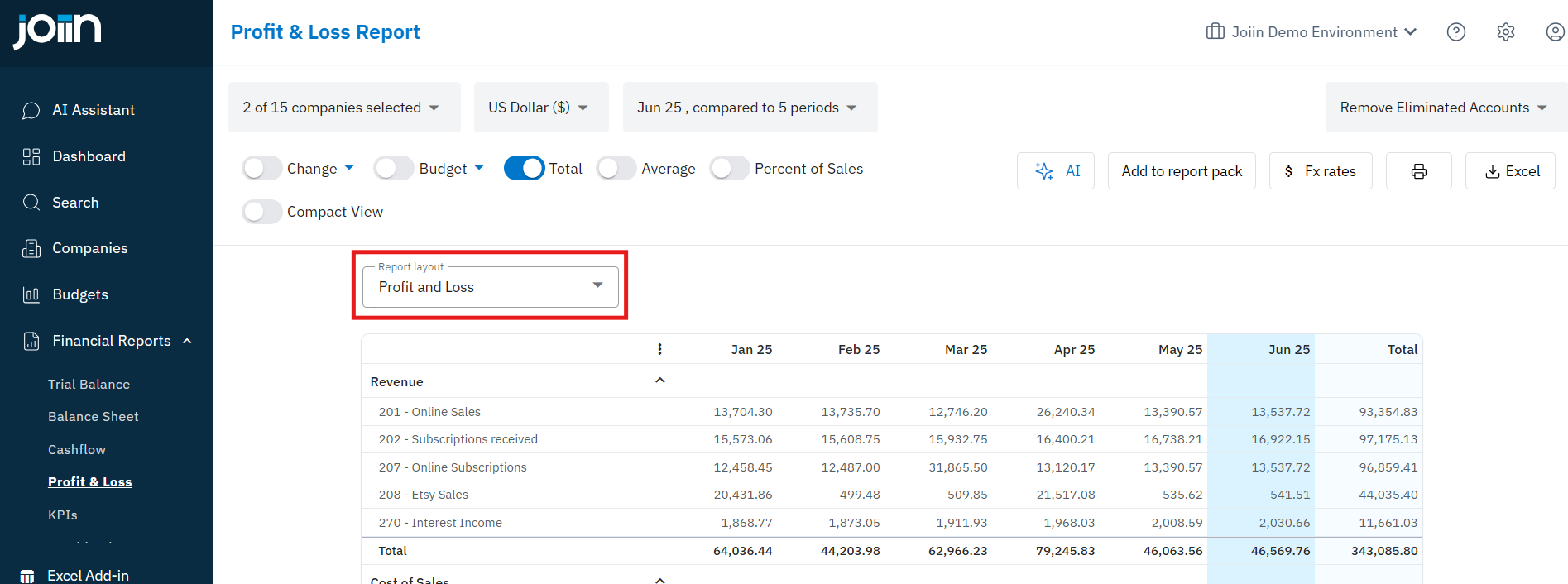Open the KPIs menu item
Viewport: 1568px width, 584px height.
(63, 515)
